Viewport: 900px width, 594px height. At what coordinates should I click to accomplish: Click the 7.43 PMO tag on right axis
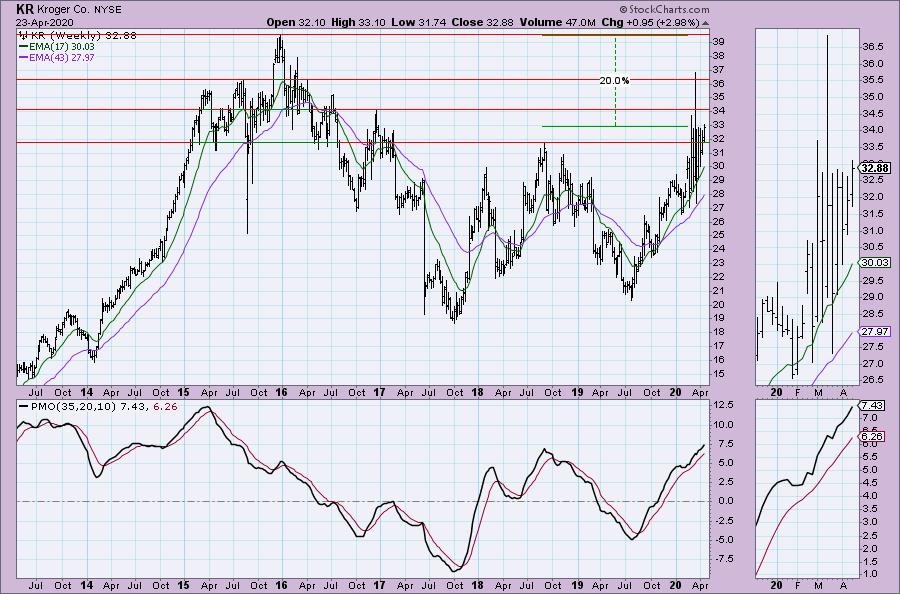pyautogui.click(x=871, y=405)
